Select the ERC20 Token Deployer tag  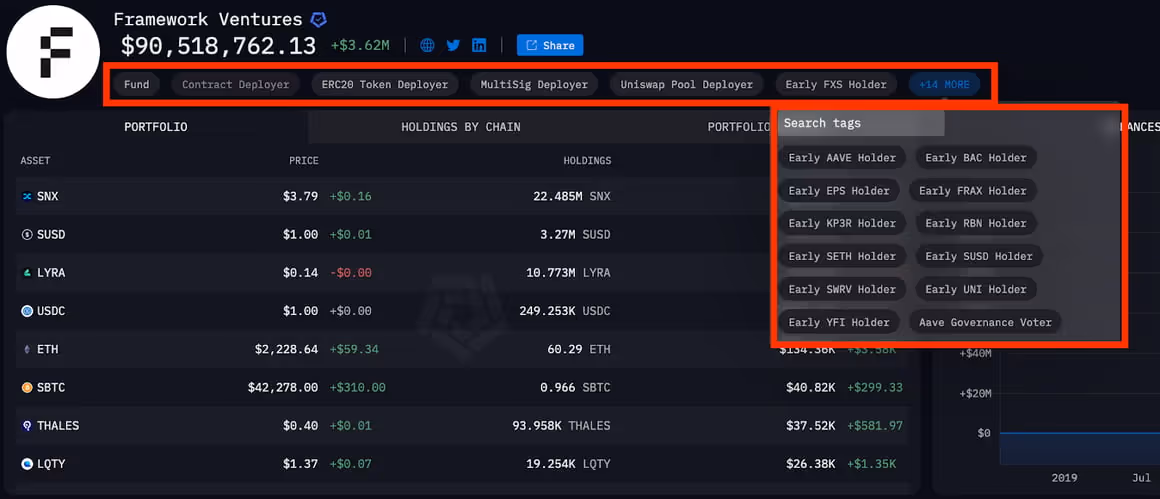(385, 84)
